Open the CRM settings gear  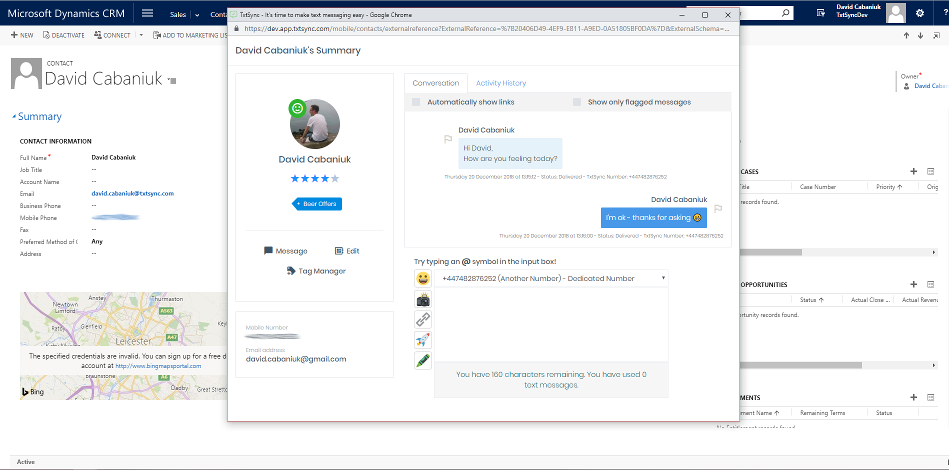point(919,13)
